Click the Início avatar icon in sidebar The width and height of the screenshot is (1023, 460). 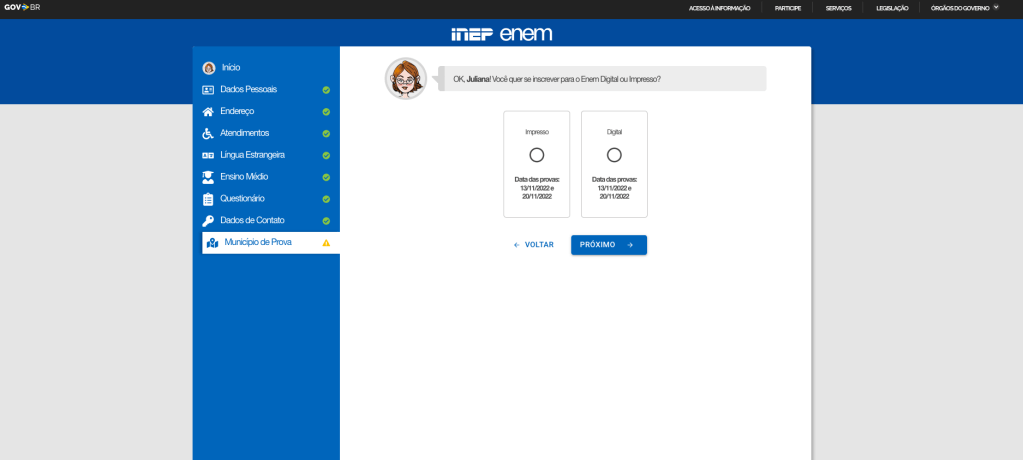(209, 68)
